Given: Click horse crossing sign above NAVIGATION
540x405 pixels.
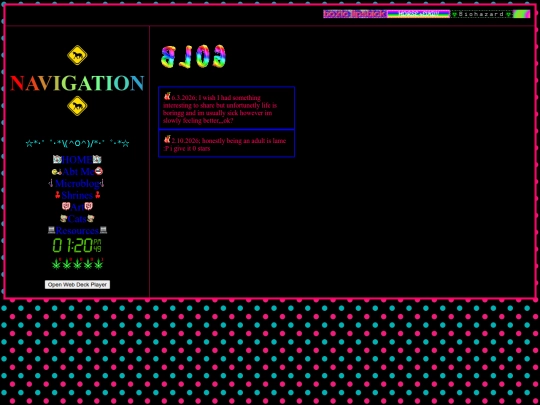Looking at the screenshot, I should pos(77,55).
